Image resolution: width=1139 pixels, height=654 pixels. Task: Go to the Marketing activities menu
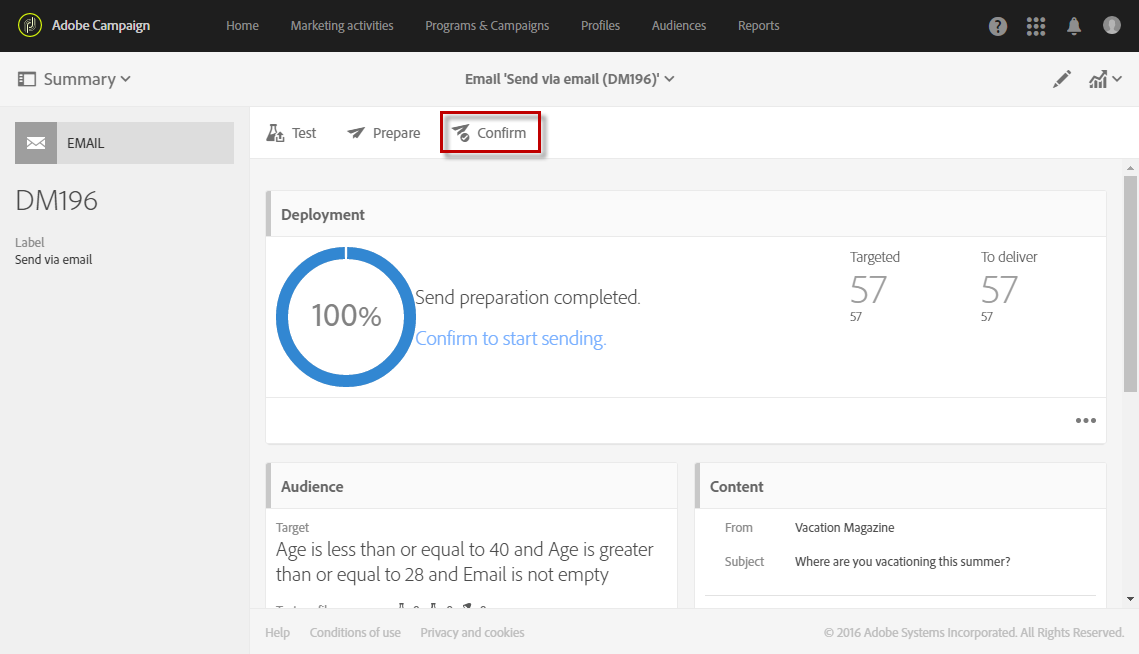[x=342, y=26]
